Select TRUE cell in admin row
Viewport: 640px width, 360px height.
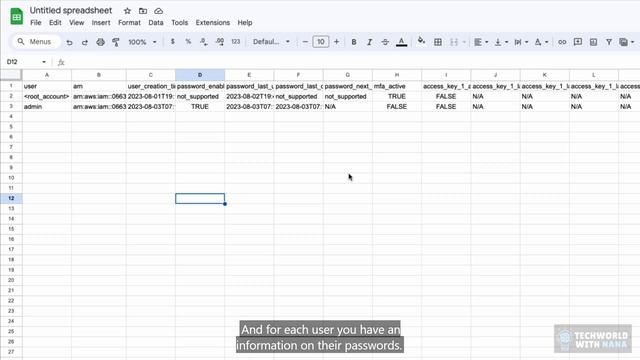[x=200, y=107]
